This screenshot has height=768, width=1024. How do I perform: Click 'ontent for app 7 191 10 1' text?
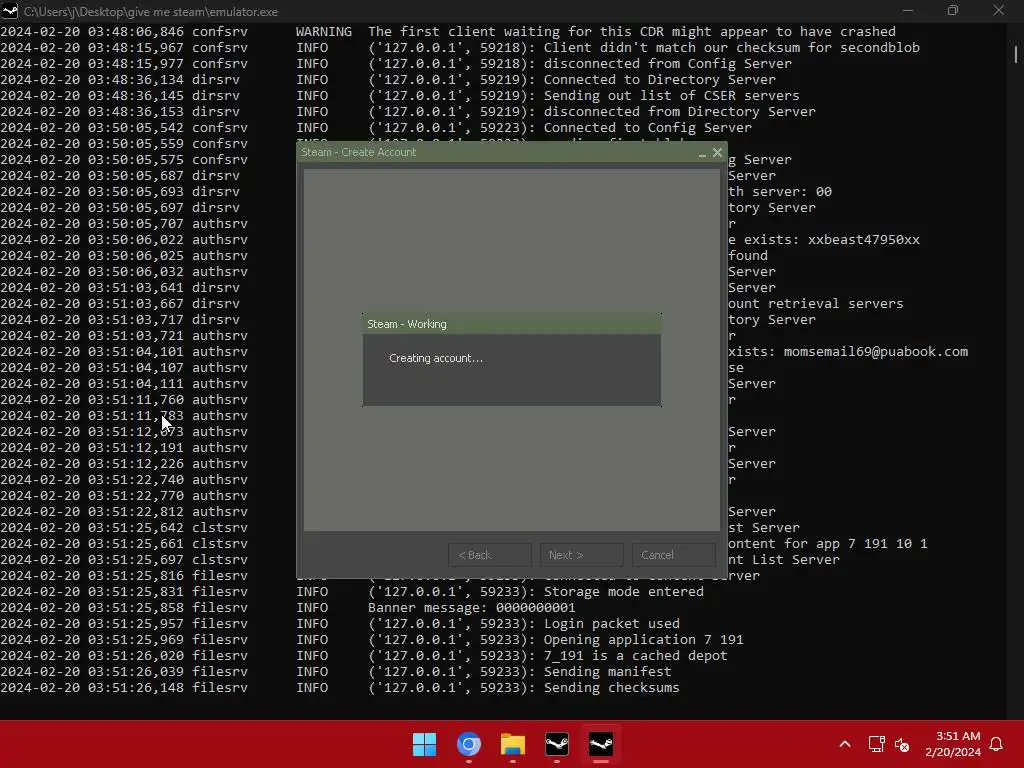827,543
